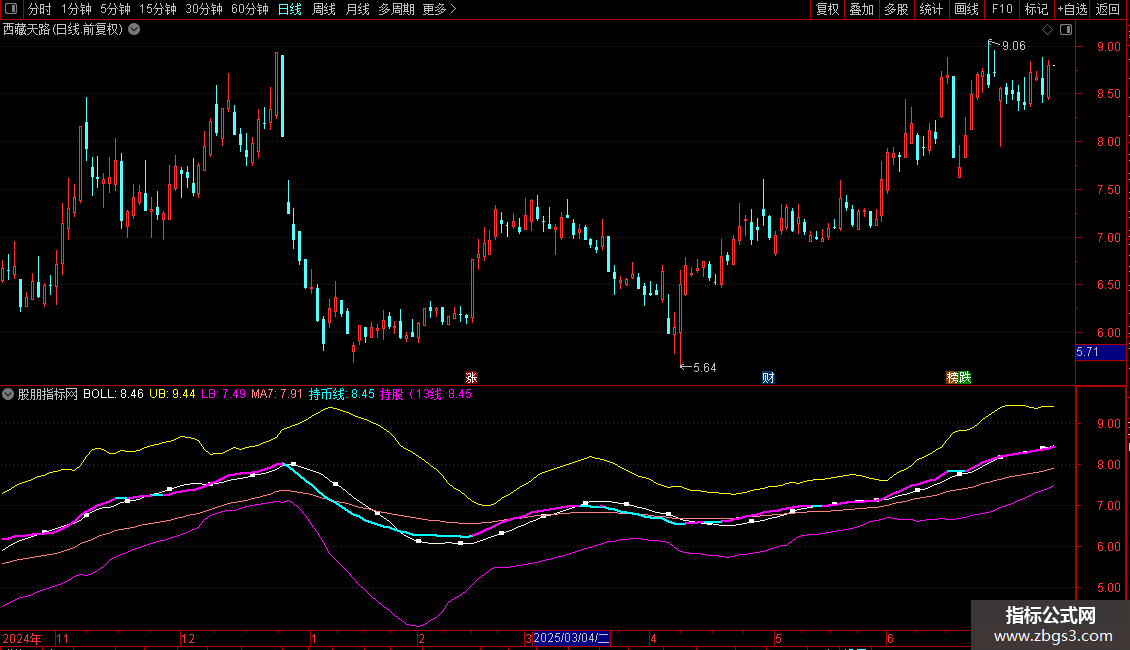The image size is (1130, 650).
Task: Expand dropdown next to 西藏天路 title
Action: tap(134, 30)
